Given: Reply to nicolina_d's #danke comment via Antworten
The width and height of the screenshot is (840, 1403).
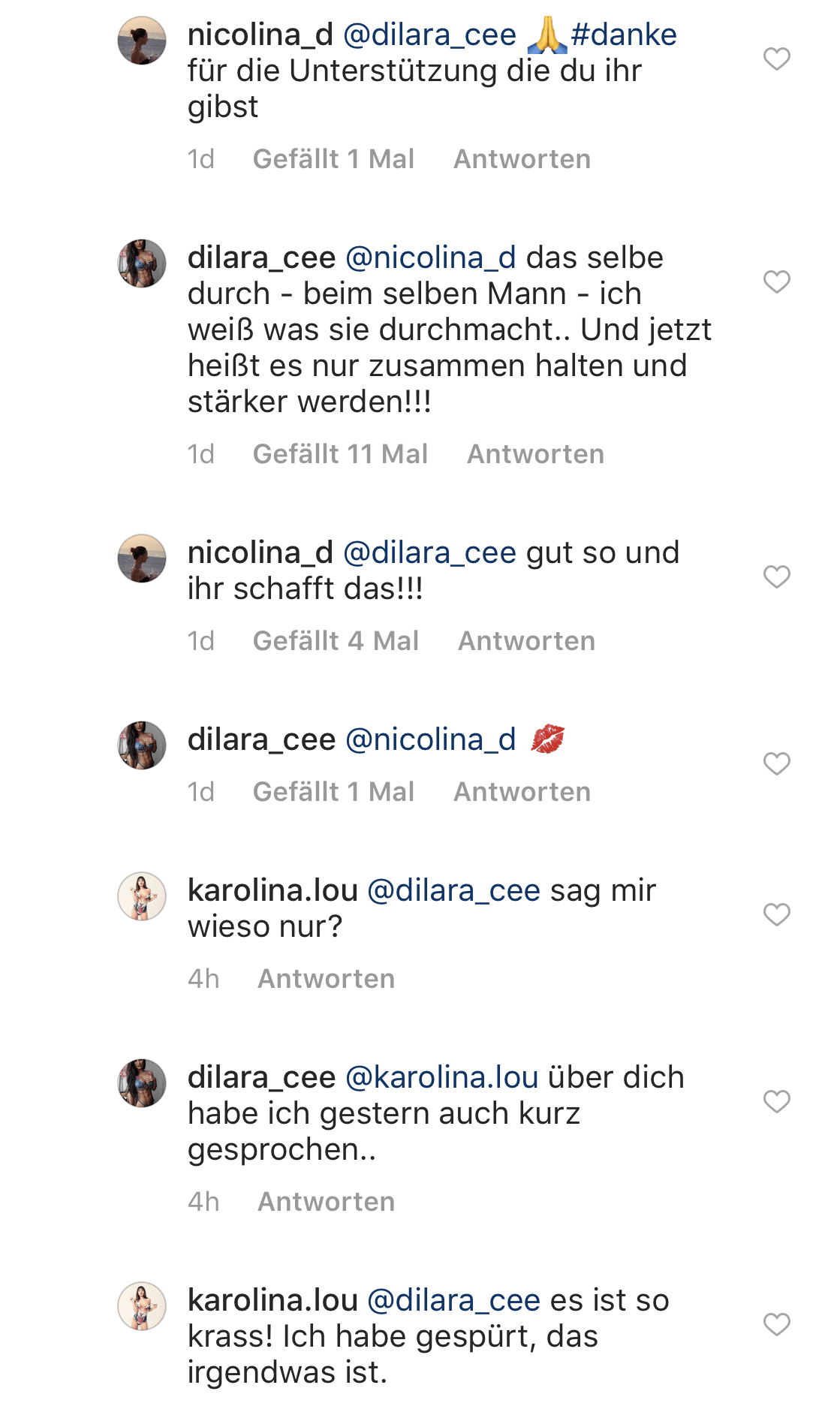Looking at the screenshot, I should click(x=522, y=159).
